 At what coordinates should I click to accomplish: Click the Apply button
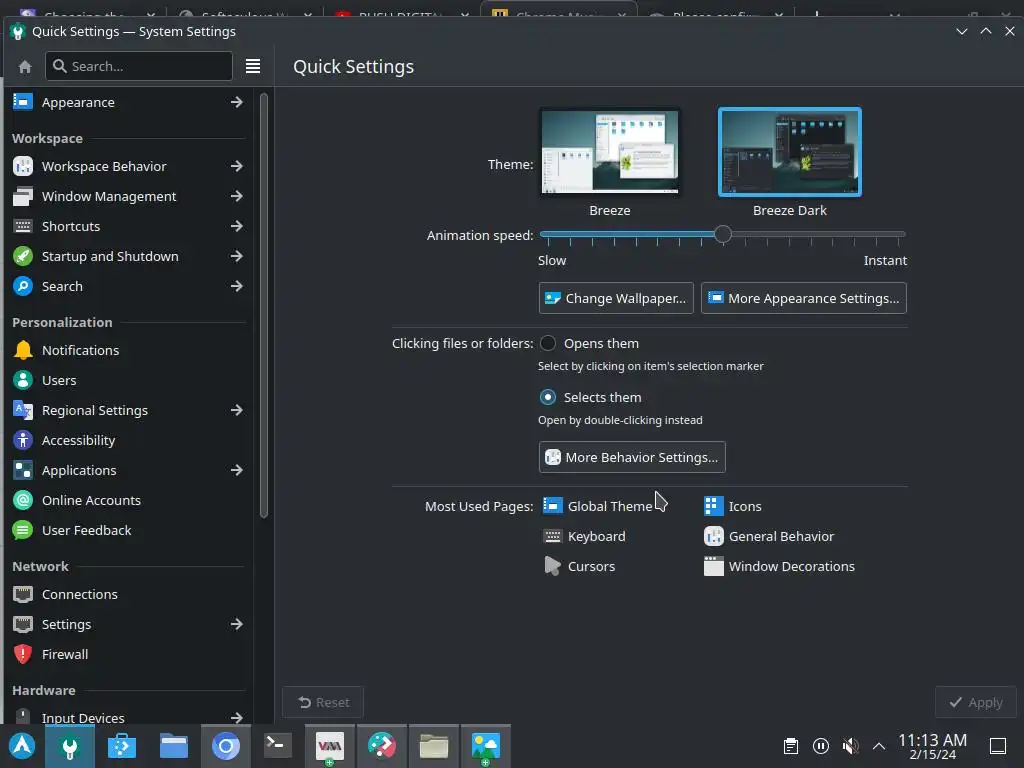[976, 703]
